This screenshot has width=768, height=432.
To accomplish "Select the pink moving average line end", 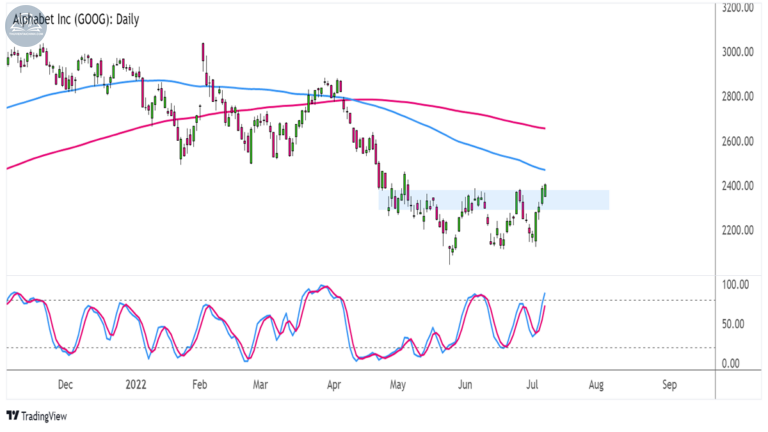I will pyautogui.click(x=543, y=128).
